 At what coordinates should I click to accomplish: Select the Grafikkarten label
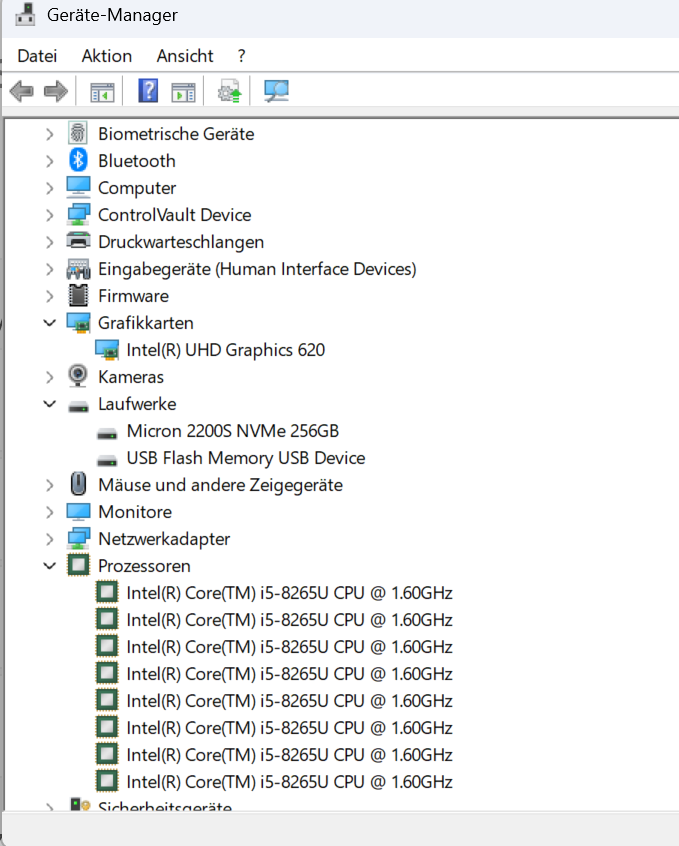pos(146,323)
